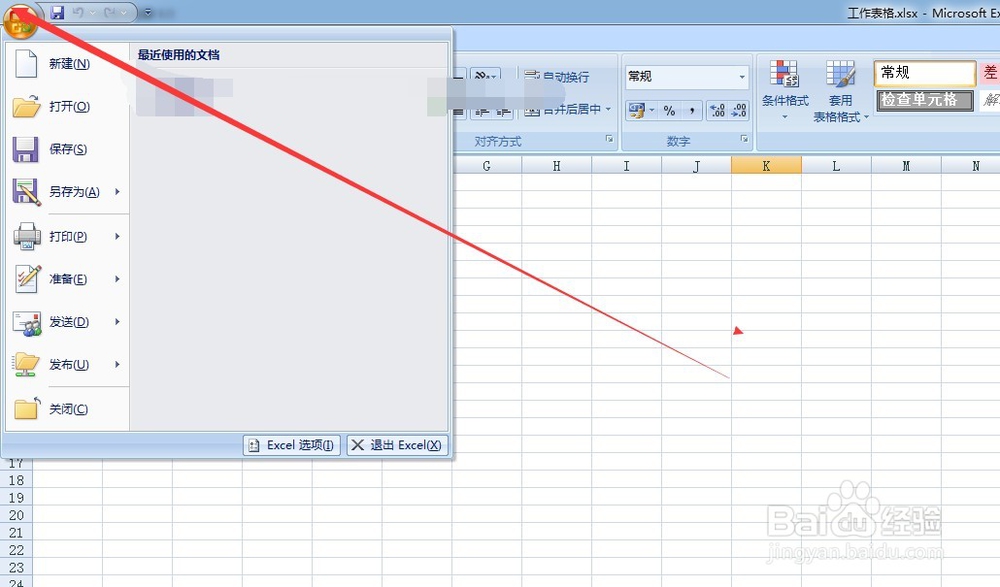Click the floppy icon beside 保存
This screenshot has width=1000, height=587.
(26, 149)
